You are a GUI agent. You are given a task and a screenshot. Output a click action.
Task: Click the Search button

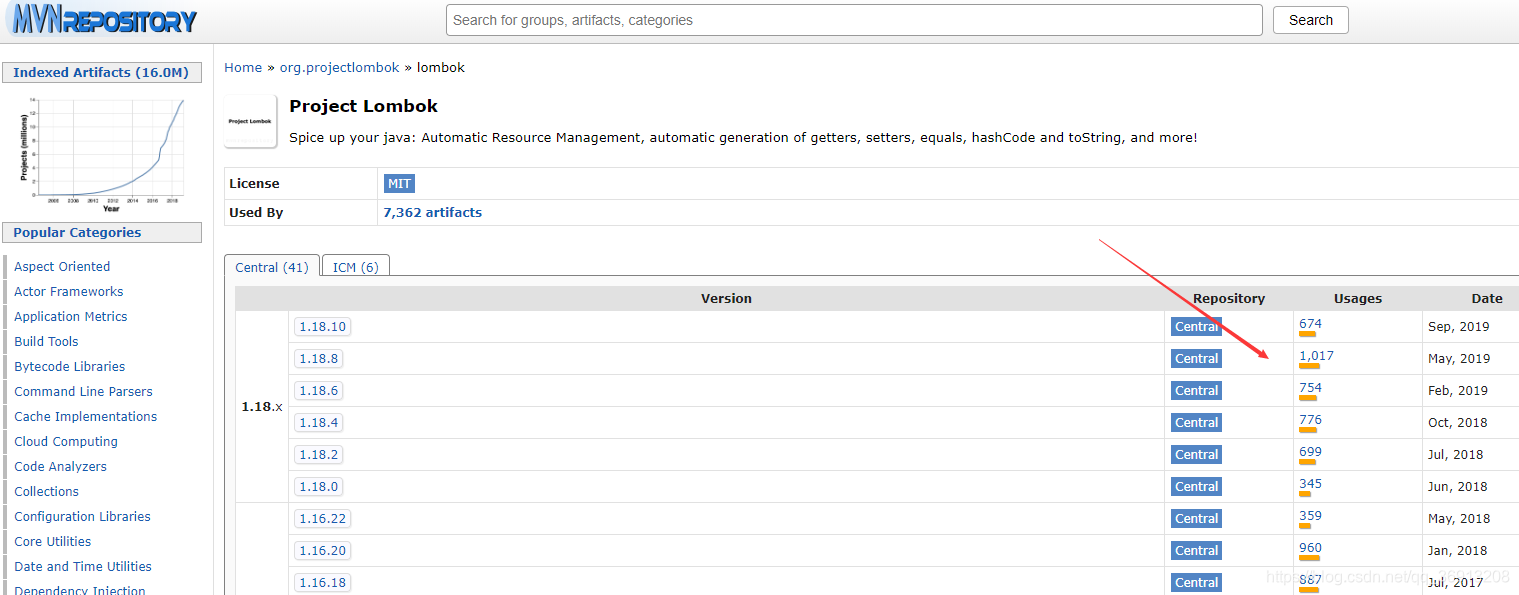(x=1310, y=20)
